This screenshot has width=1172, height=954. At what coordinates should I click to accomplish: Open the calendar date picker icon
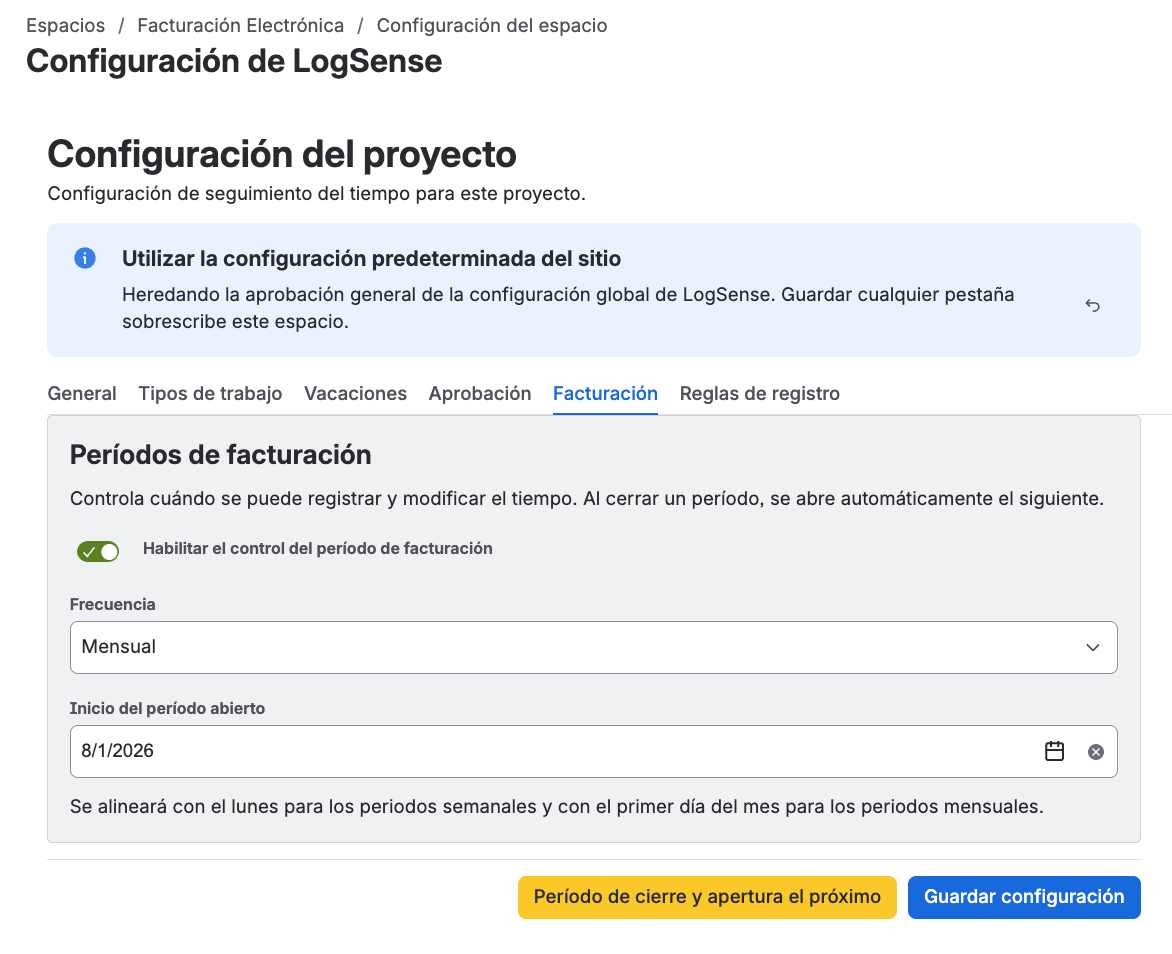1054,751
